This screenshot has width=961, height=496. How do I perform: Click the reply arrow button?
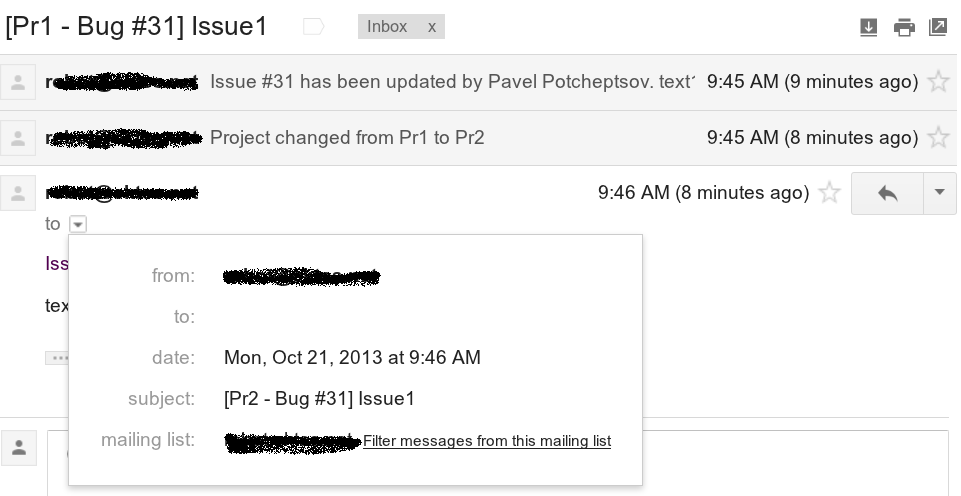click(x=887, y=193)
